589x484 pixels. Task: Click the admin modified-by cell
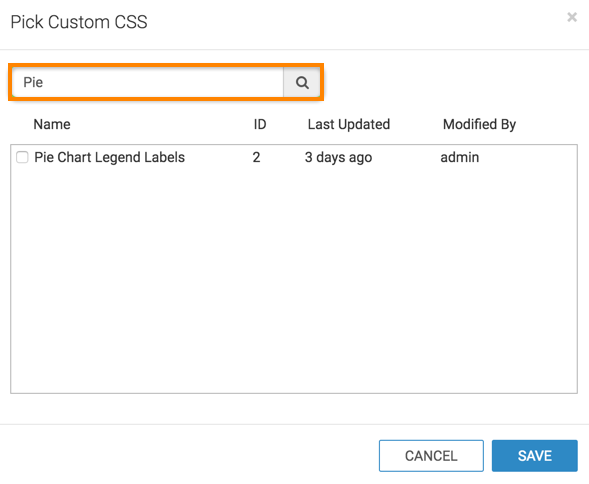459,157
